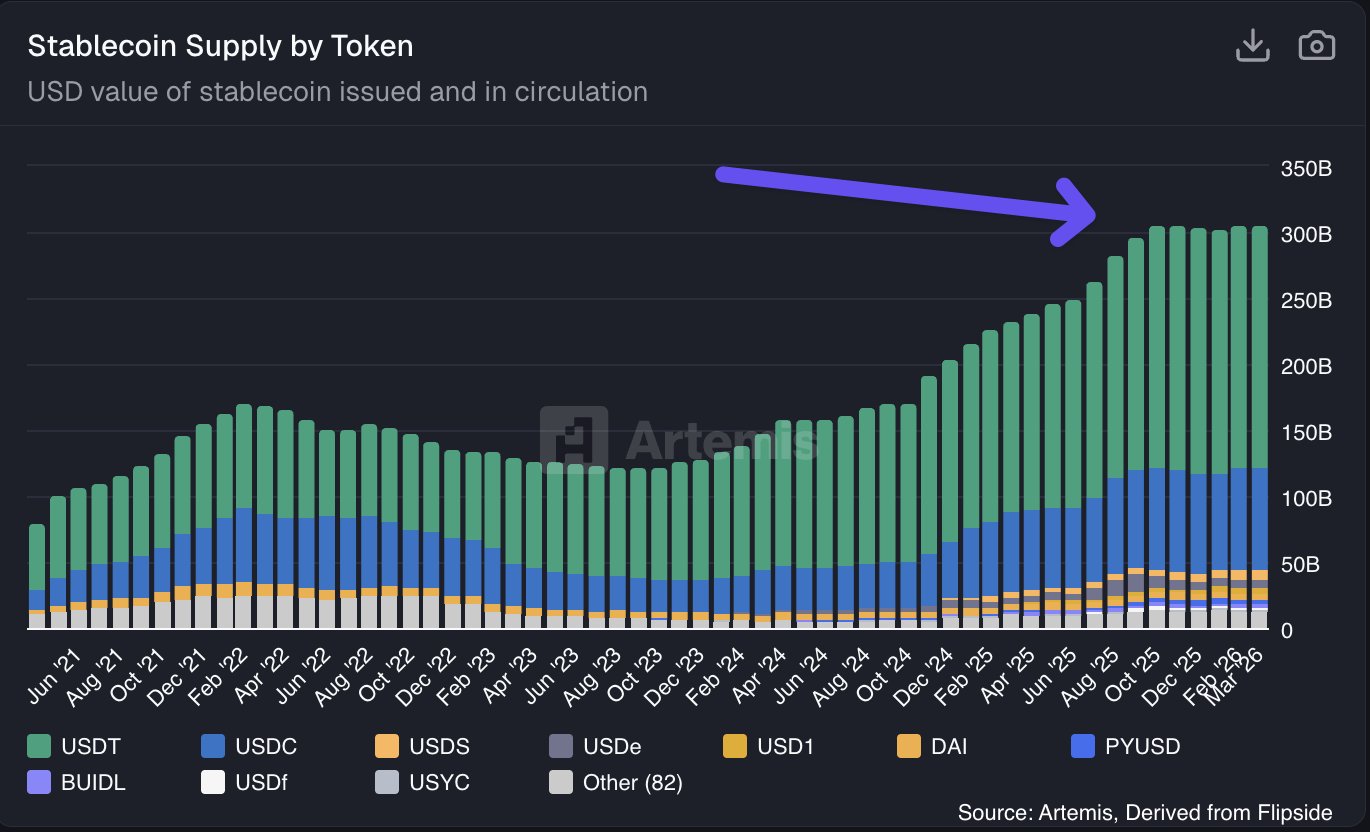Click the download chart icon
This screenshot has height=832, width=1370.
pos(1252,46)
